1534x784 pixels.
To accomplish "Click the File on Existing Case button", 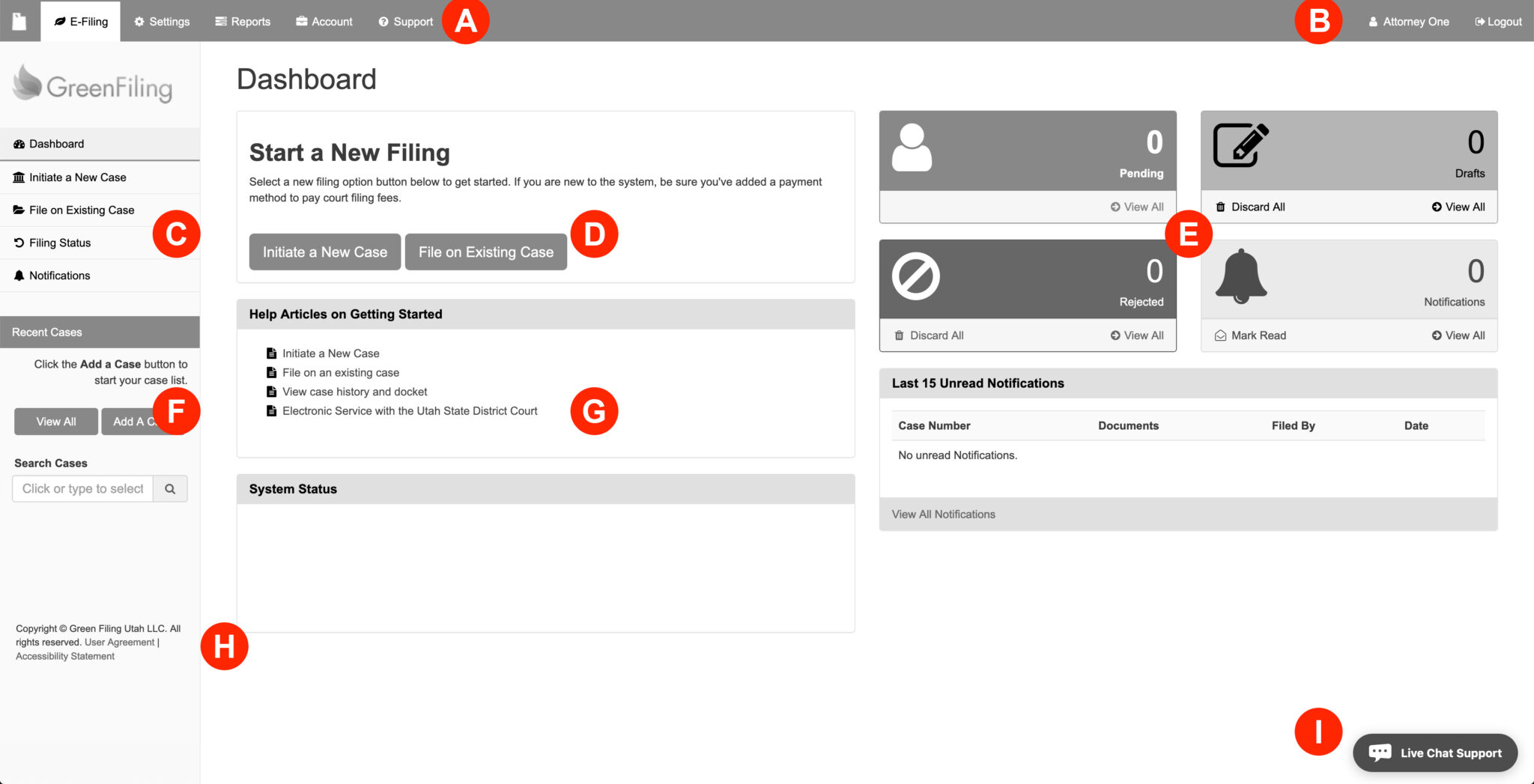I will (485, 252).
